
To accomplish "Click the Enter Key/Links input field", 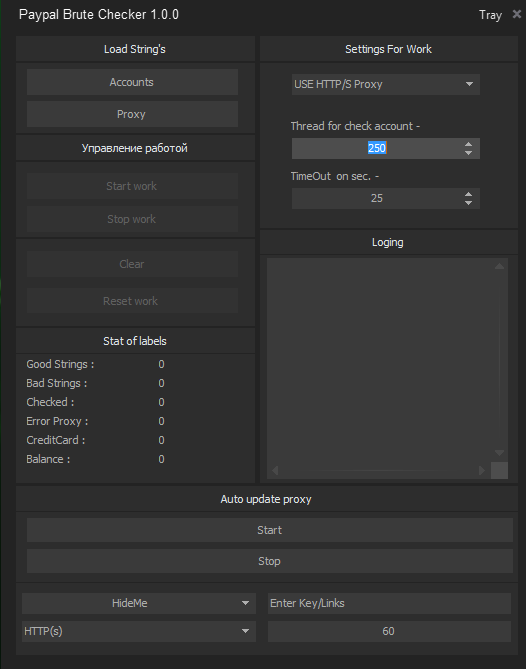I will coord(389,603).
